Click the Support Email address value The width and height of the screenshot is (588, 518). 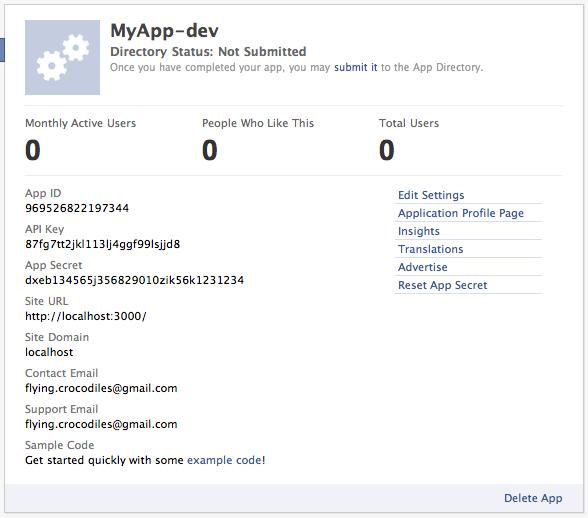tap(101, 424)
